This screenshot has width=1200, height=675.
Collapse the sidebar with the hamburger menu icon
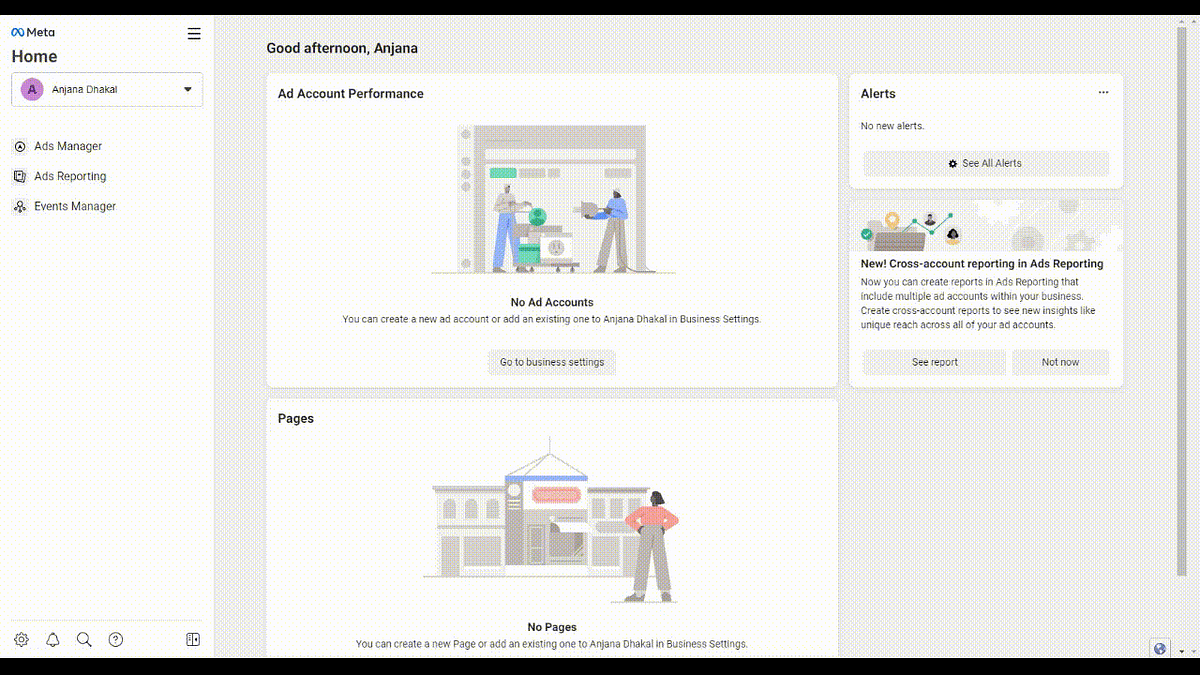point(194,34)
